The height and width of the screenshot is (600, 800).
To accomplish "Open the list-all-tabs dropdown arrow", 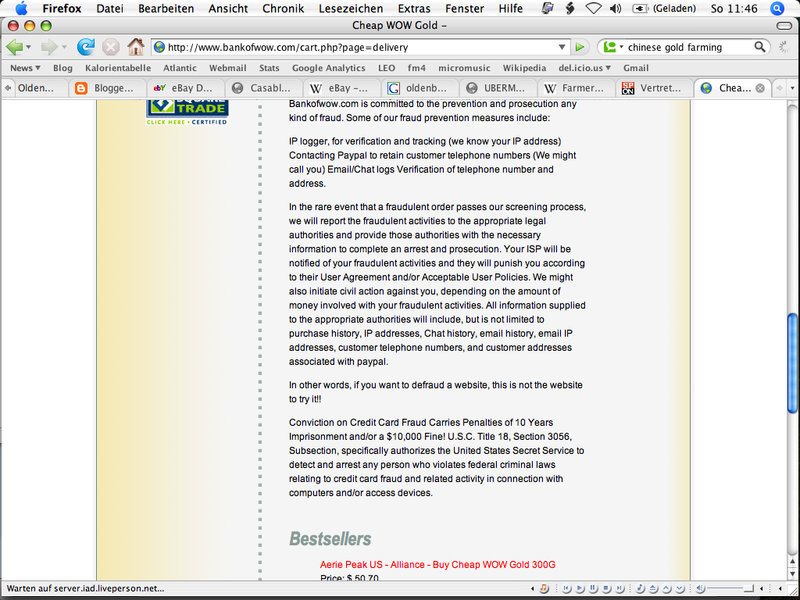I will coord(792,88).
